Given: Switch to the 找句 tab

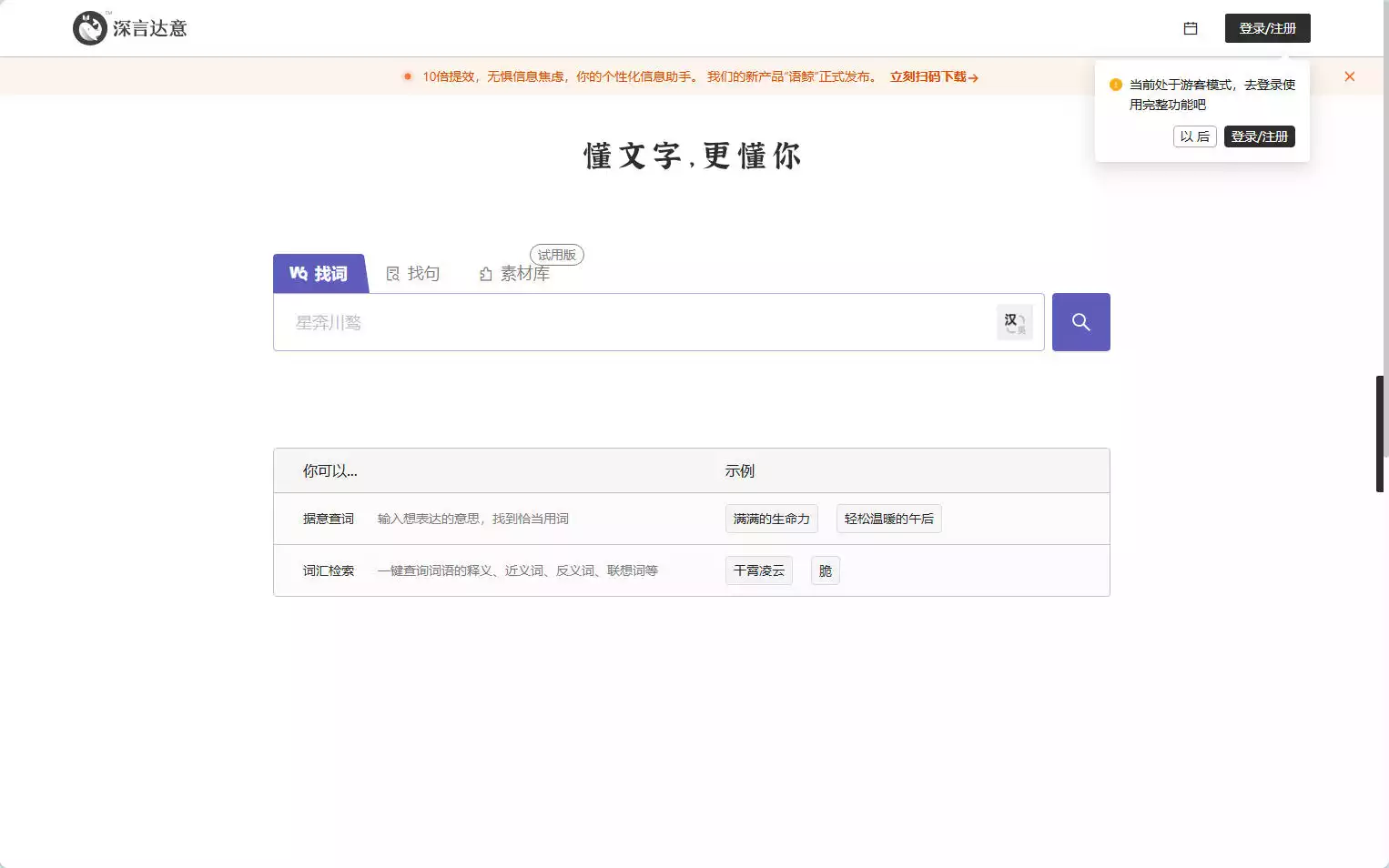Looking at the screenshot, I should click(x=422, y=274).
